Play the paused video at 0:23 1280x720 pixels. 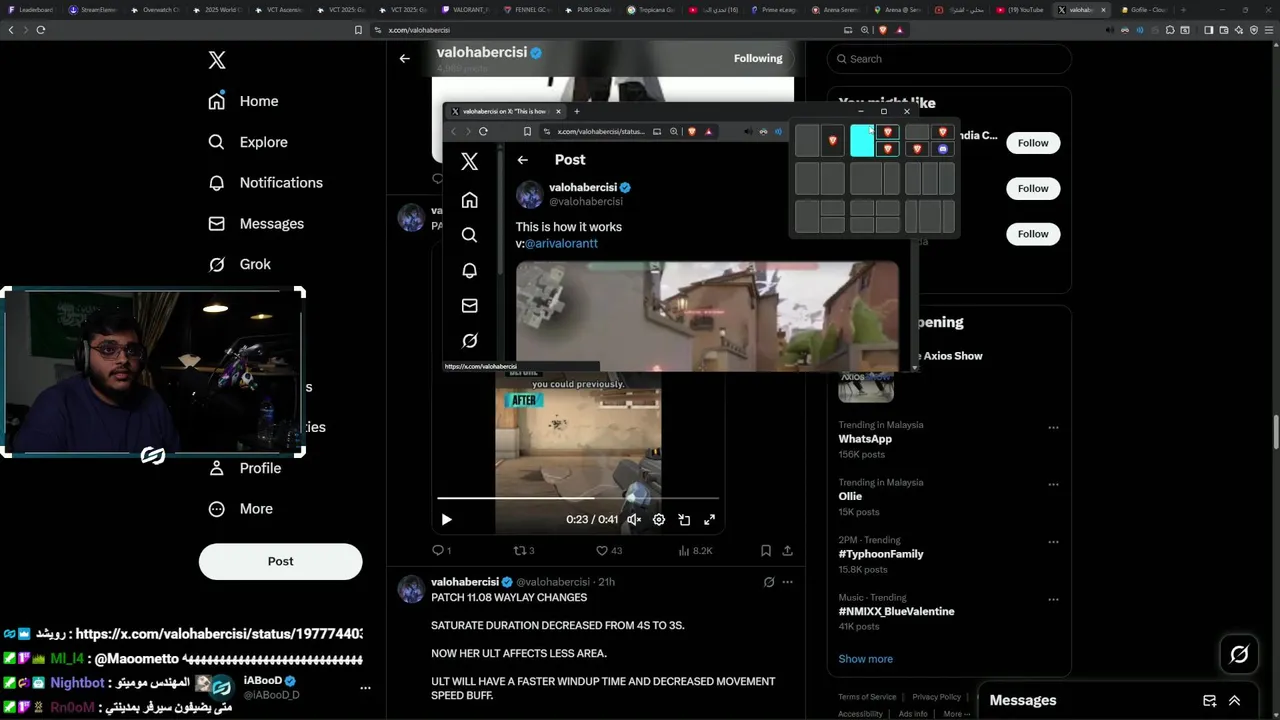pos(447,520)
